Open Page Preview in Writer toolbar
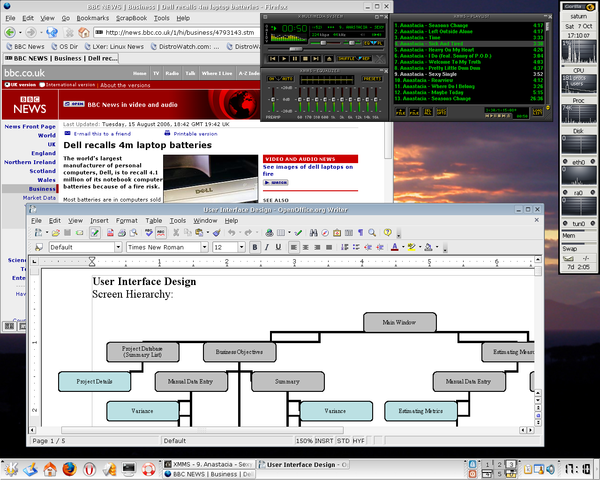600x480 pixels. click(x=133, y=232)
